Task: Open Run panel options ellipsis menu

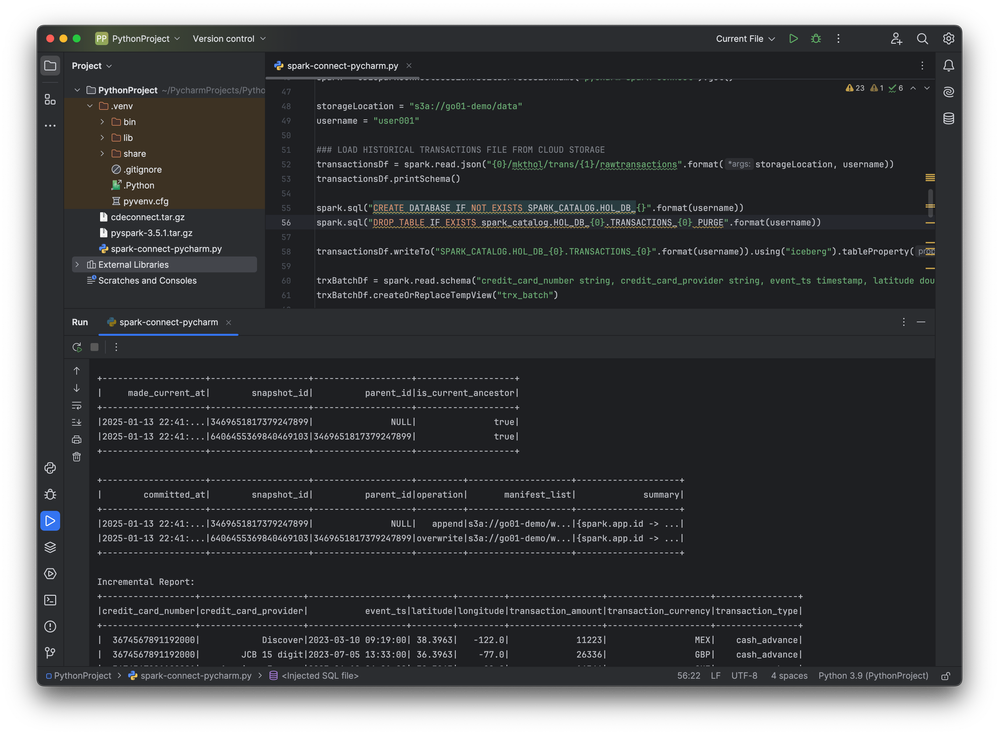Action: click(903, 322)
